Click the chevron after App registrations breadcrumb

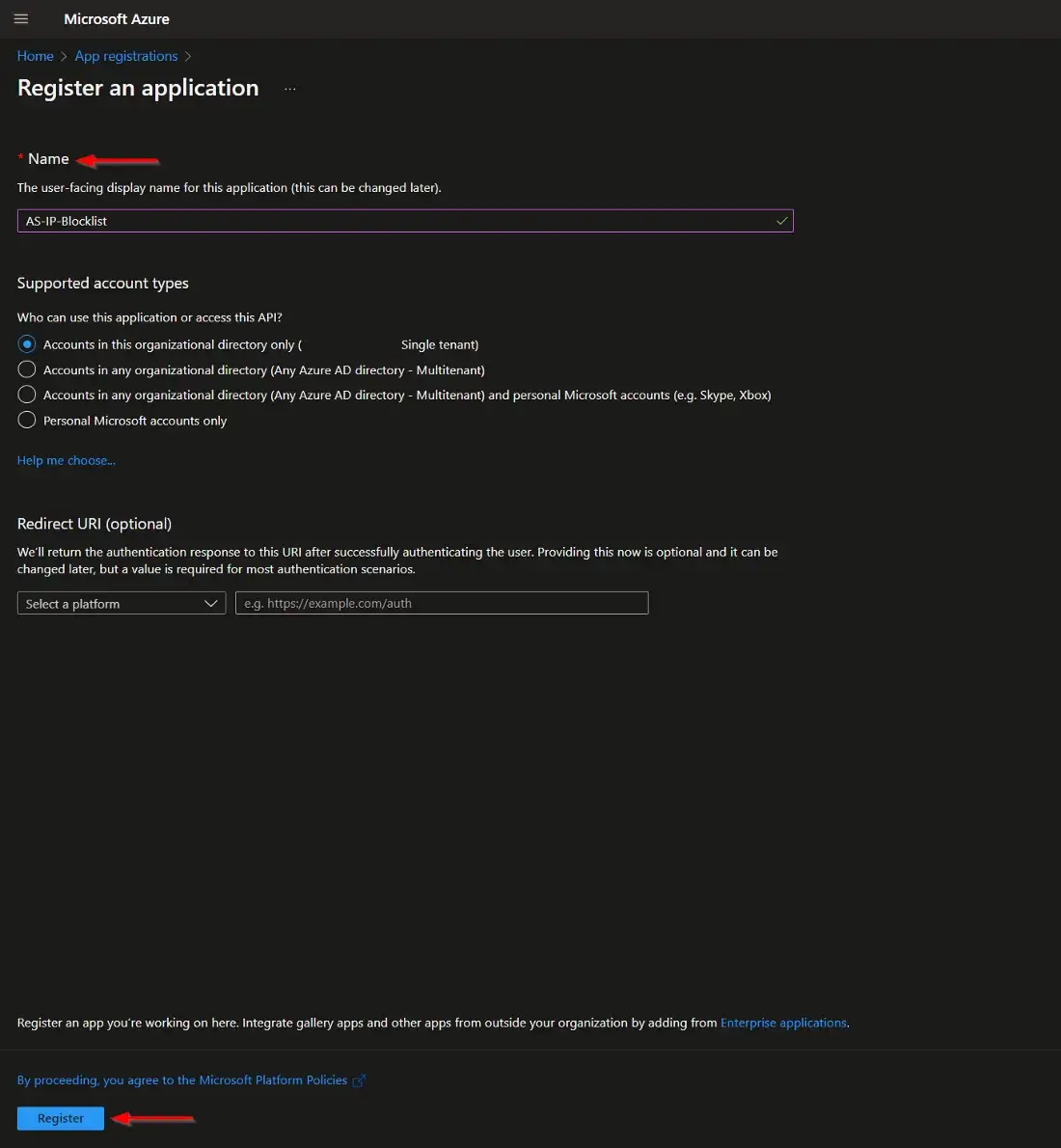click(188, 57)
